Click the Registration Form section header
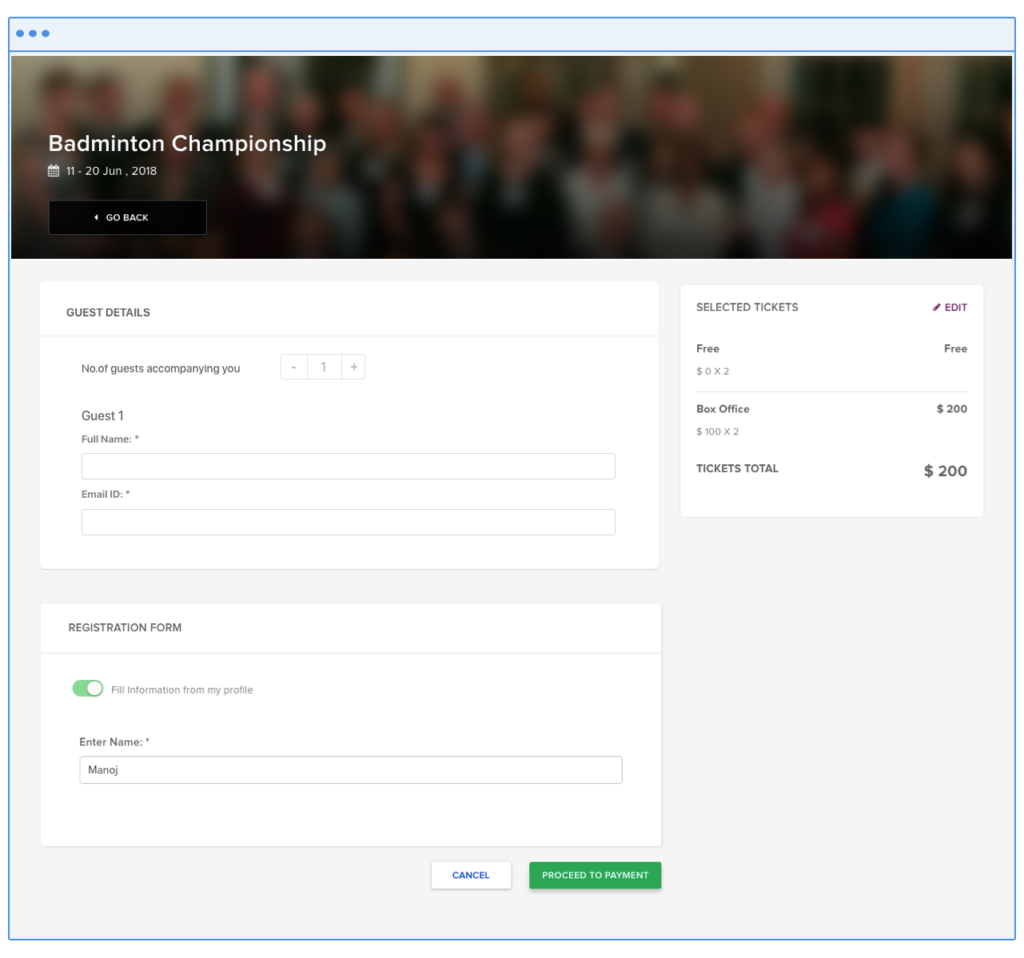 point(125,628)
